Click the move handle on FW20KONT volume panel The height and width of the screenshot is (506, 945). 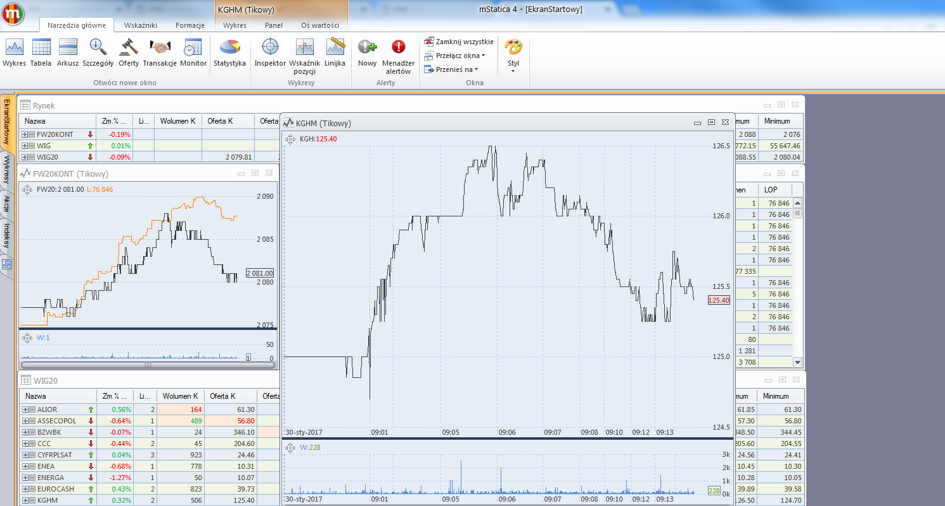pyautogui.click(x=27, y=338)
